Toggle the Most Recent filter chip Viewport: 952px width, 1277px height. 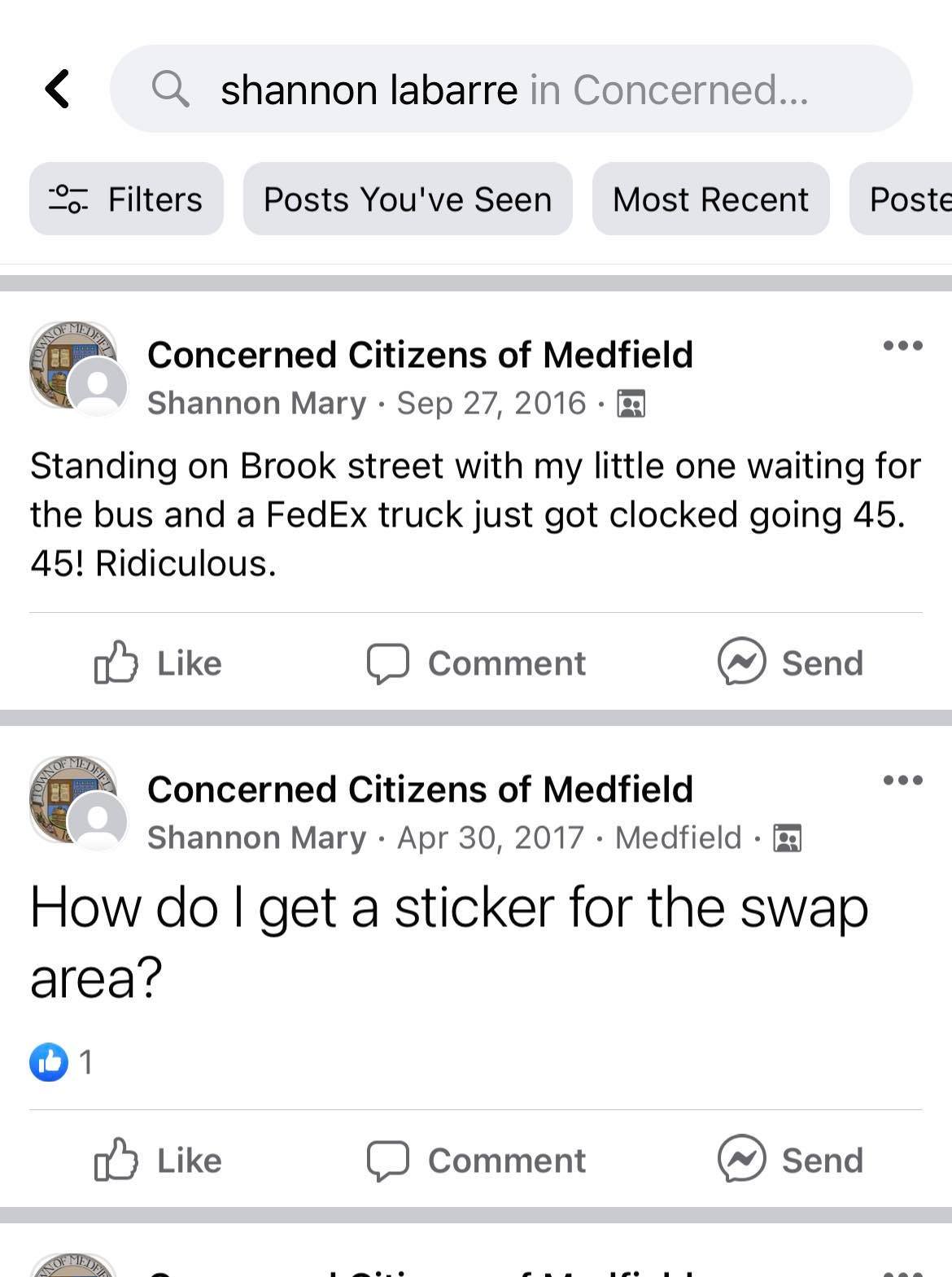click(710, 199)
